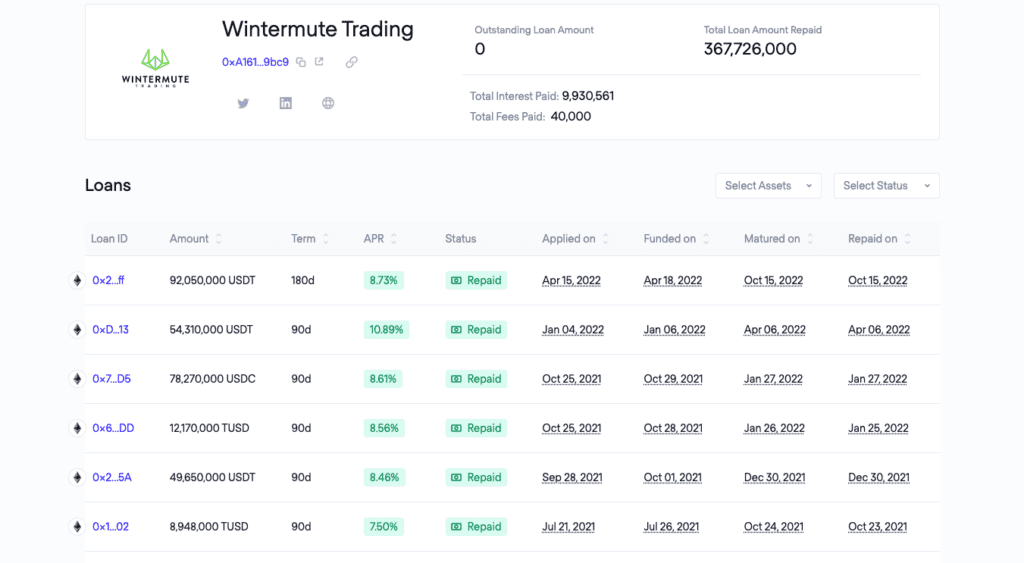Open the Select Status dropdown

(886, 185)
